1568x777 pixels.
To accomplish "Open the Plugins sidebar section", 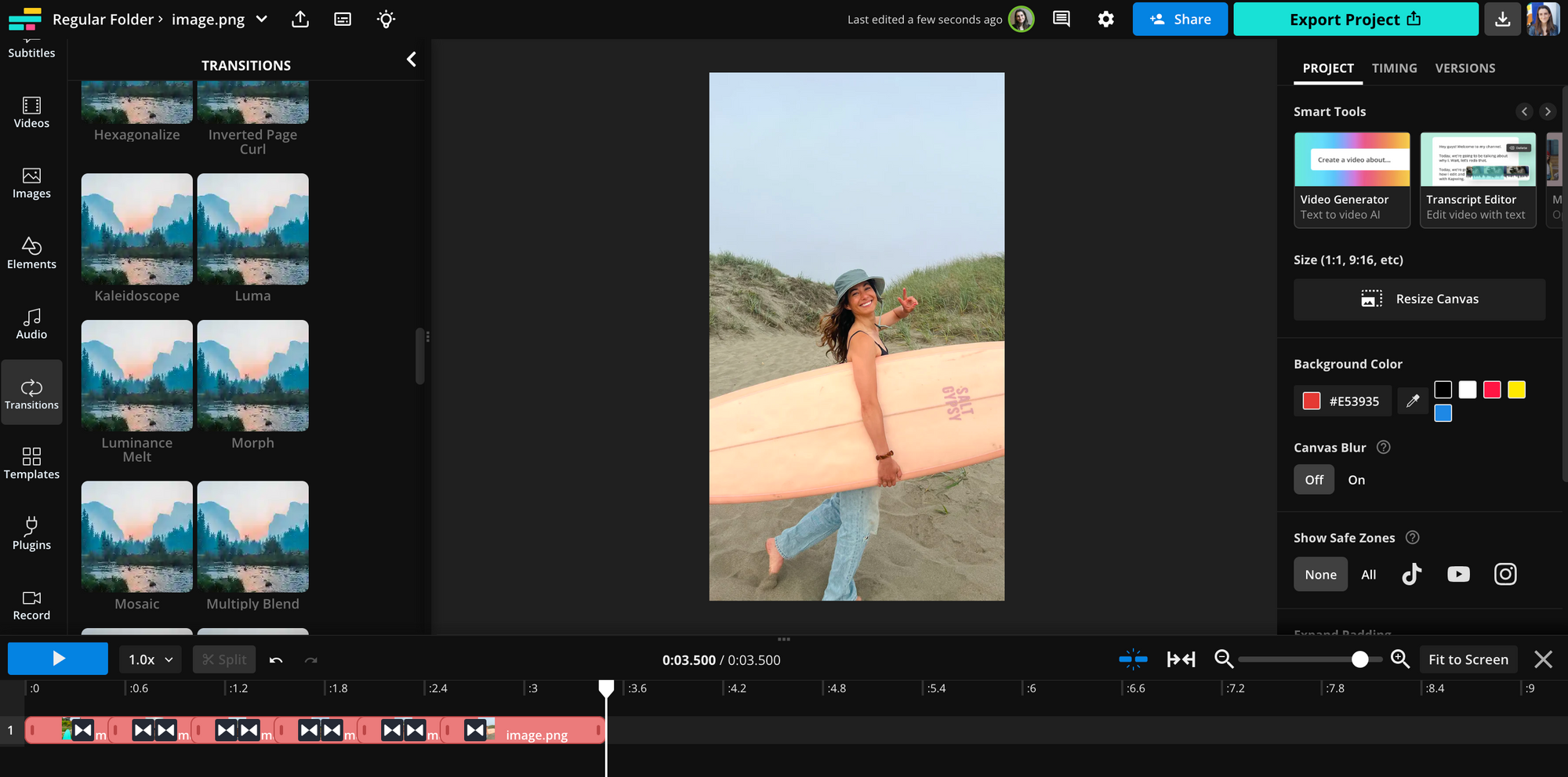I will (31, 534).
